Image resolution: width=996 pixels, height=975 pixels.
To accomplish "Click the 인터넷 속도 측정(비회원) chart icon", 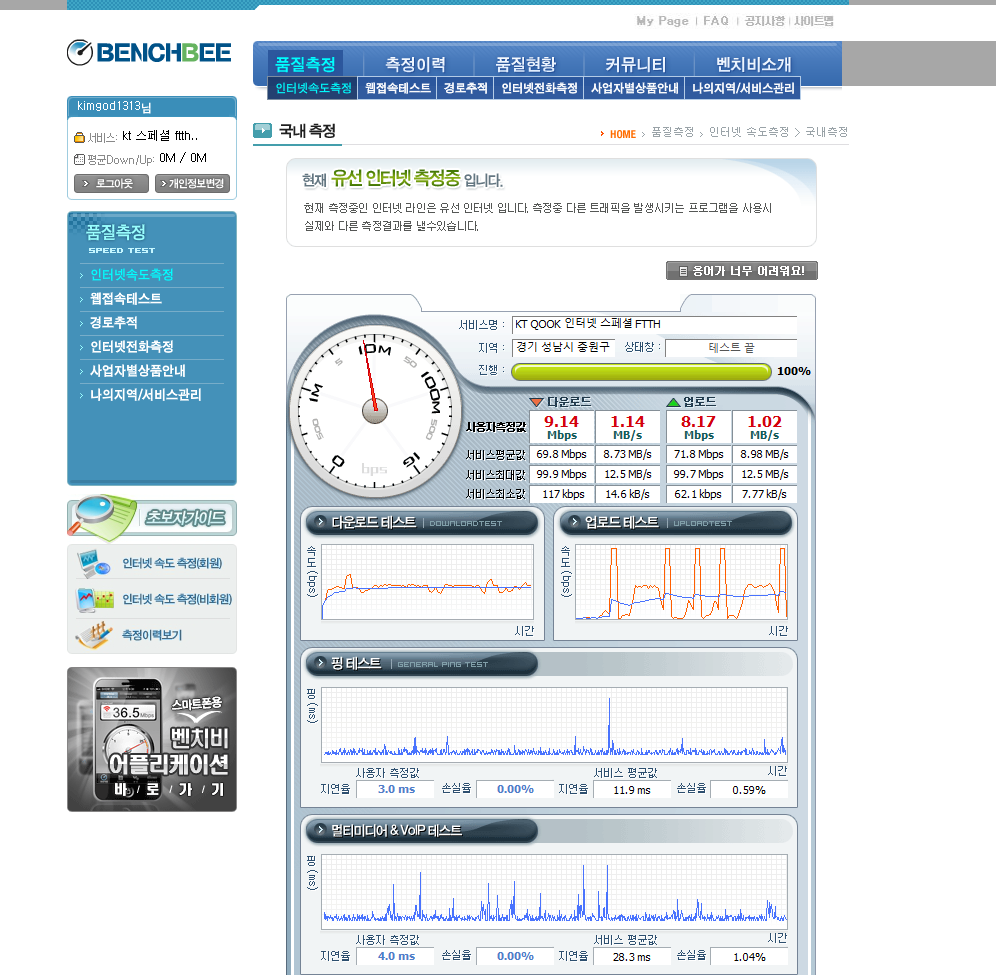I will (95, 599).
